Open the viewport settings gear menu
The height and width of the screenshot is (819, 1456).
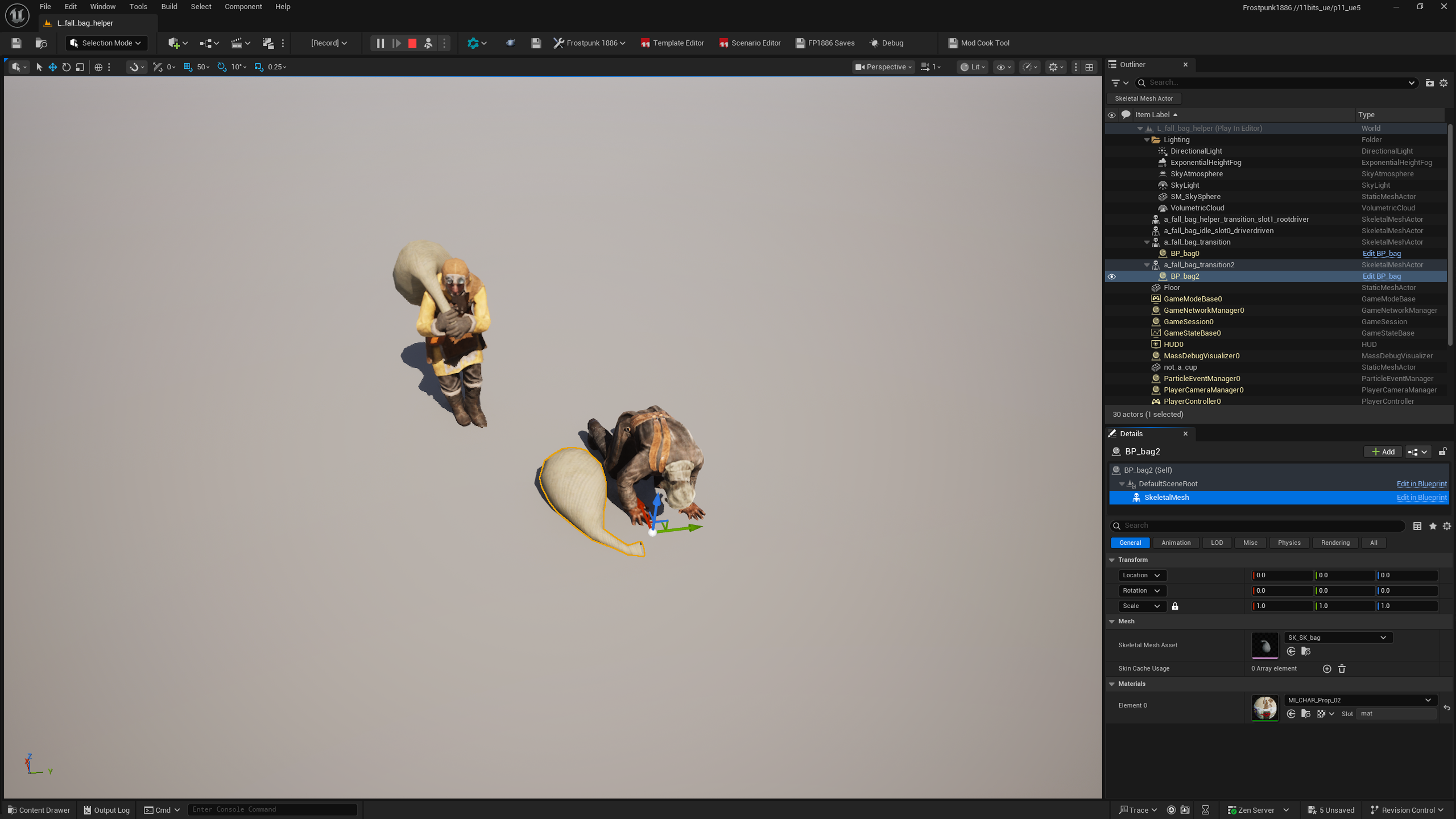(x=1056, y=67)
